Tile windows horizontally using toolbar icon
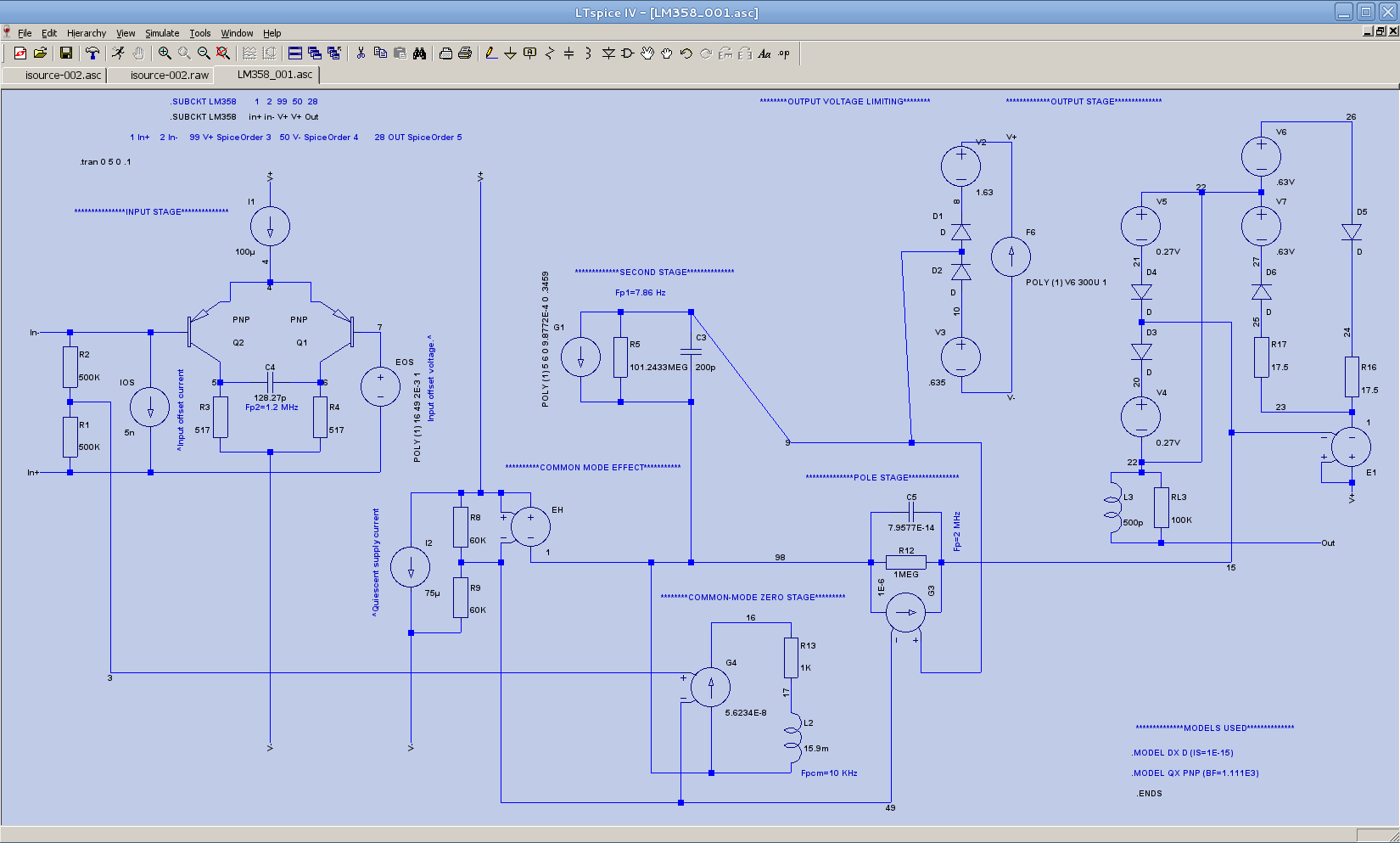1400x843 pixels. [295, 53]
